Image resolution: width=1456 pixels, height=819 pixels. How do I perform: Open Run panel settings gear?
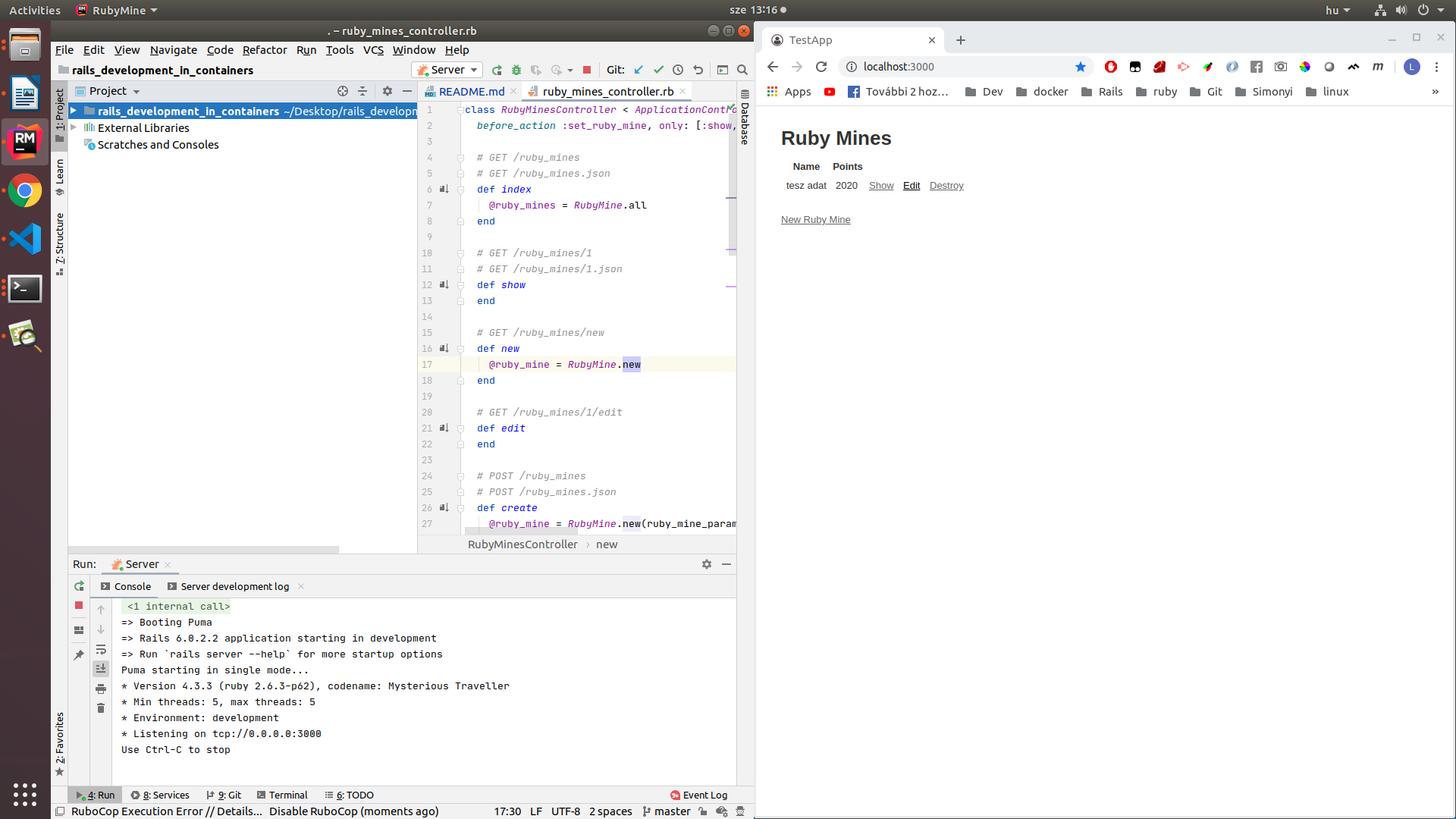point(707,564)
